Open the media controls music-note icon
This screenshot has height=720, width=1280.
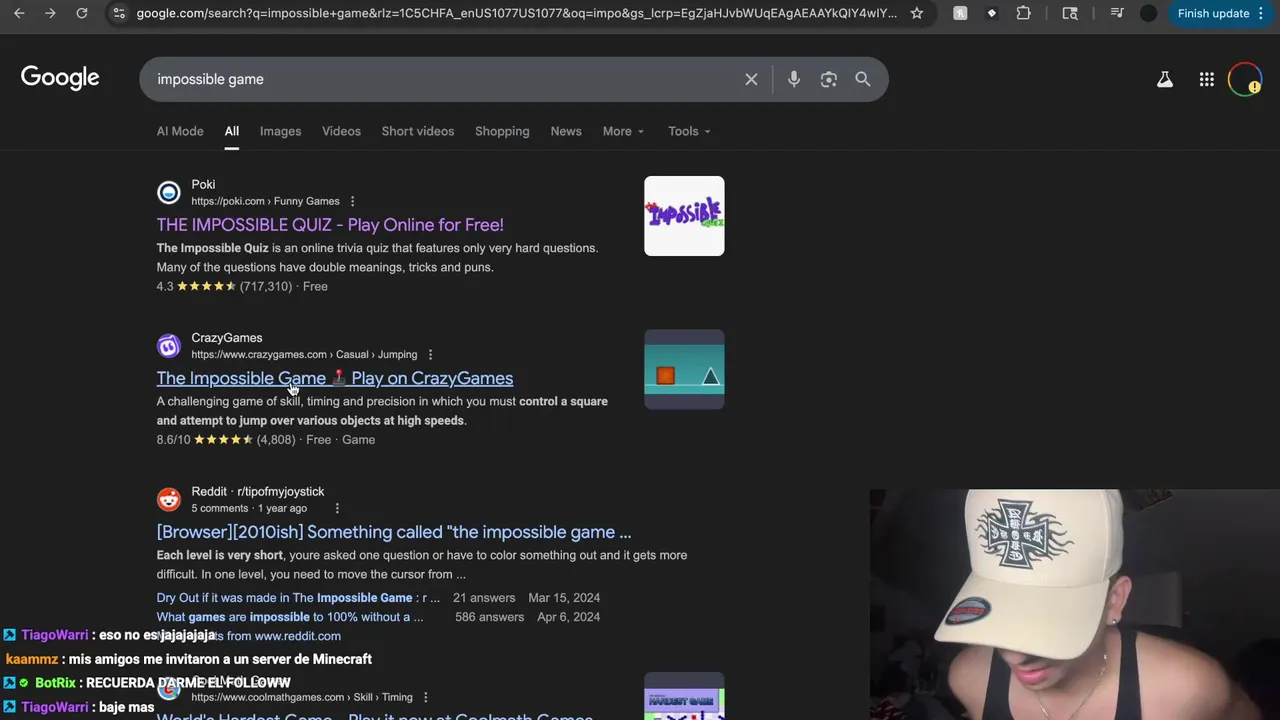1117,13
